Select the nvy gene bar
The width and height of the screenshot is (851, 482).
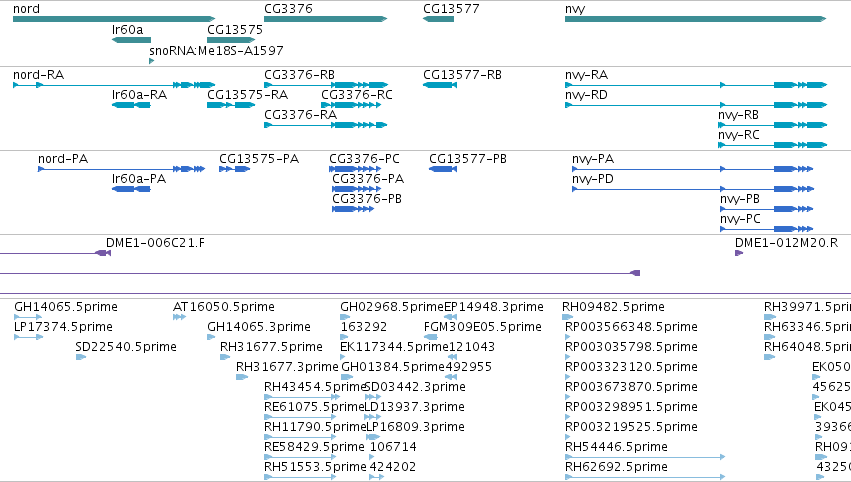point(695,19)
